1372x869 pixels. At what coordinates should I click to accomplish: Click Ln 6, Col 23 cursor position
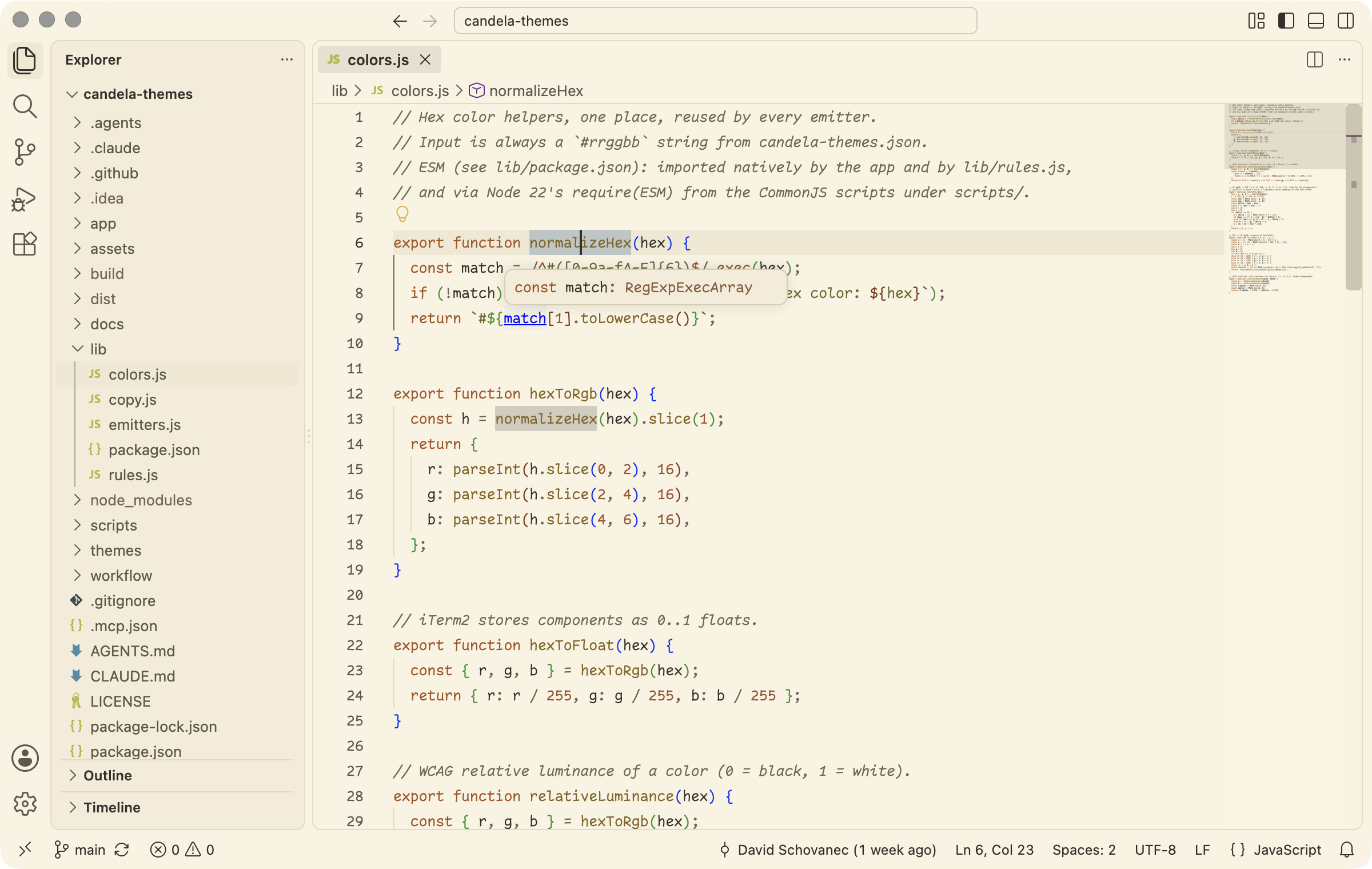[x=995, y=850]
